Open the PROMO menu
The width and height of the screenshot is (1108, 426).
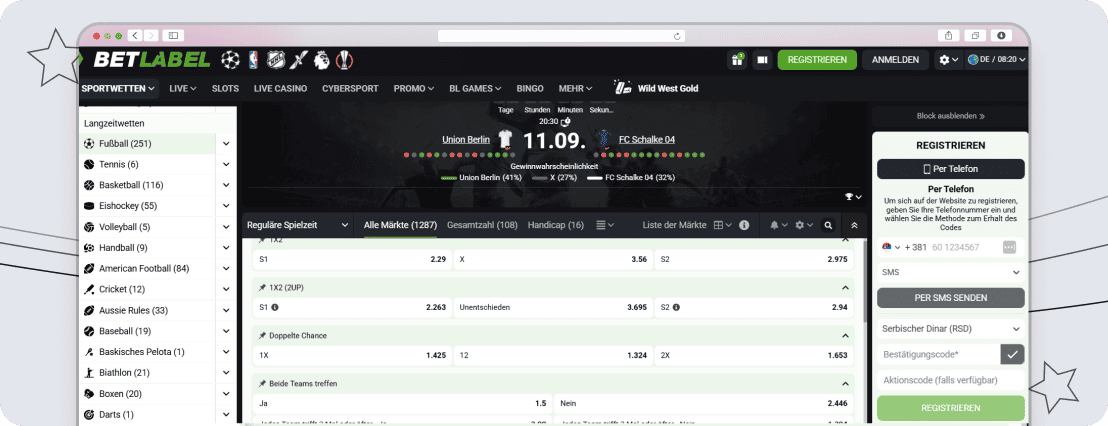click(413, 88)
